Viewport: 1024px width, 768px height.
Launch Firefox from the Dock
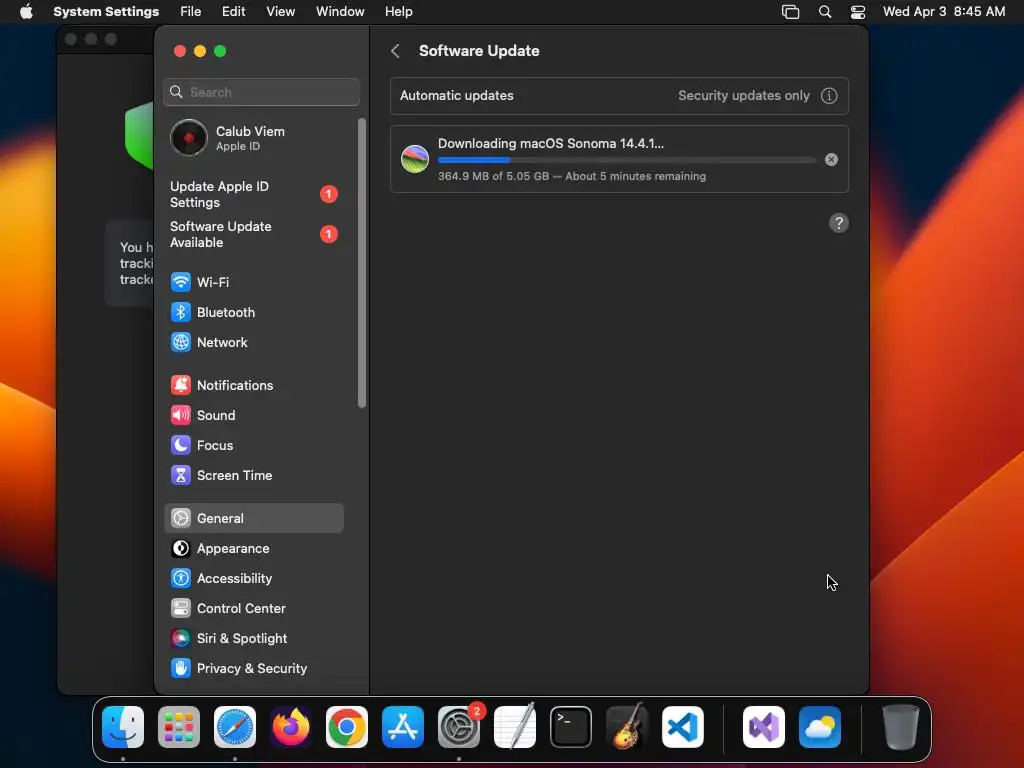point(291,727)
